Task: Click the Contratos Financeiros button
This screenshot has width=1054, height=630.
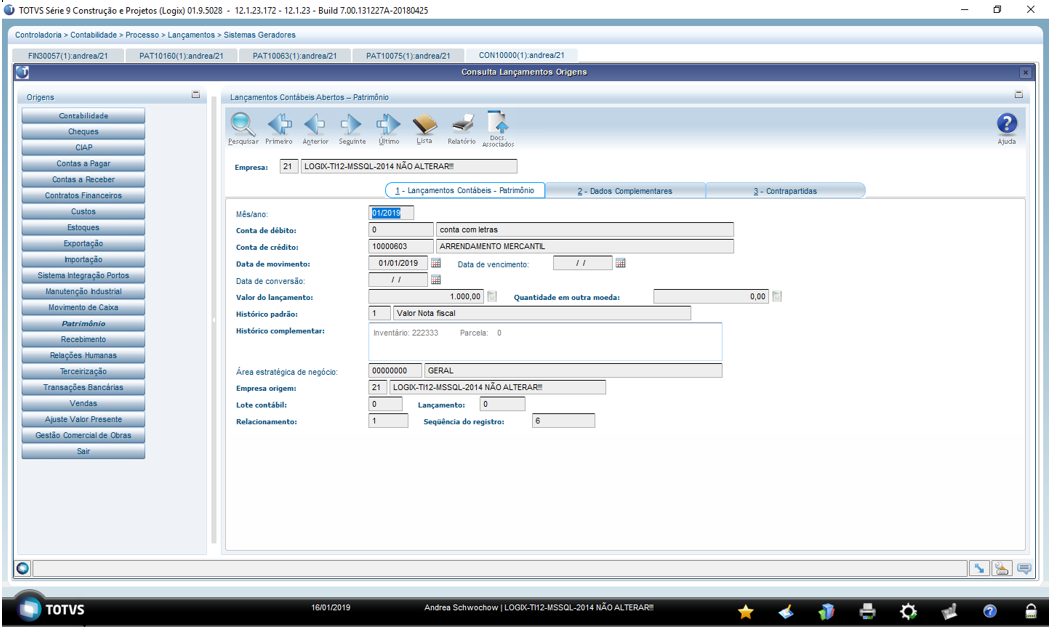Action: click(83, 196)
